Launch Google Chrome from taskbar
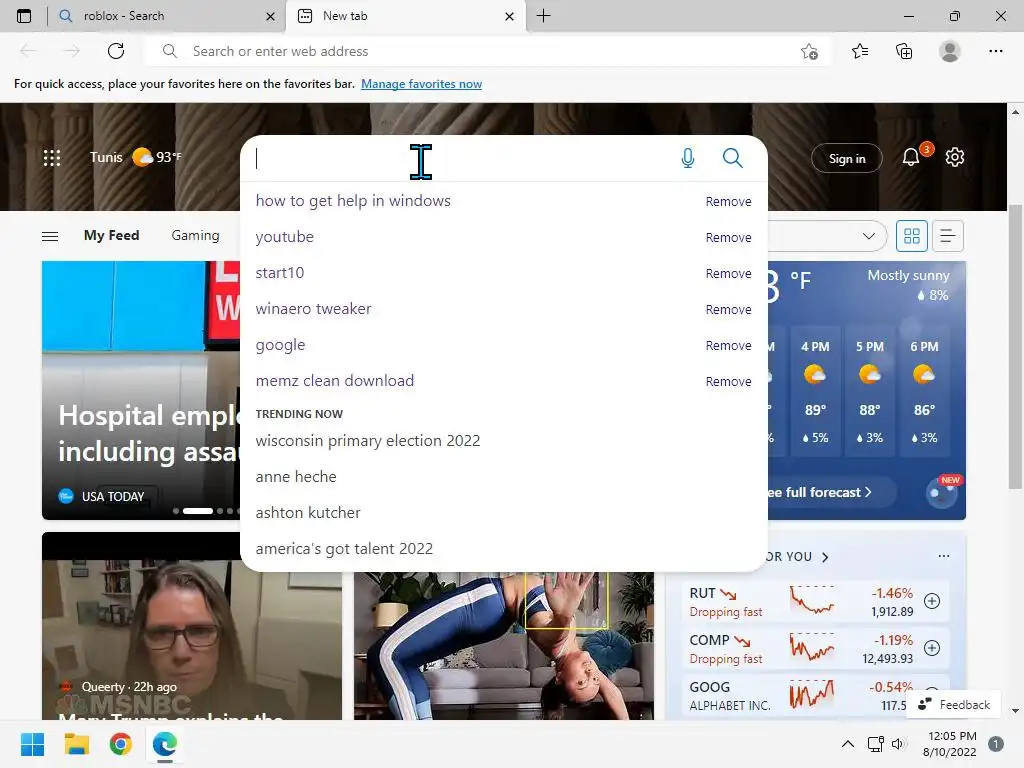The height and width of the screenshot is (768, 1024). [121, 744]
